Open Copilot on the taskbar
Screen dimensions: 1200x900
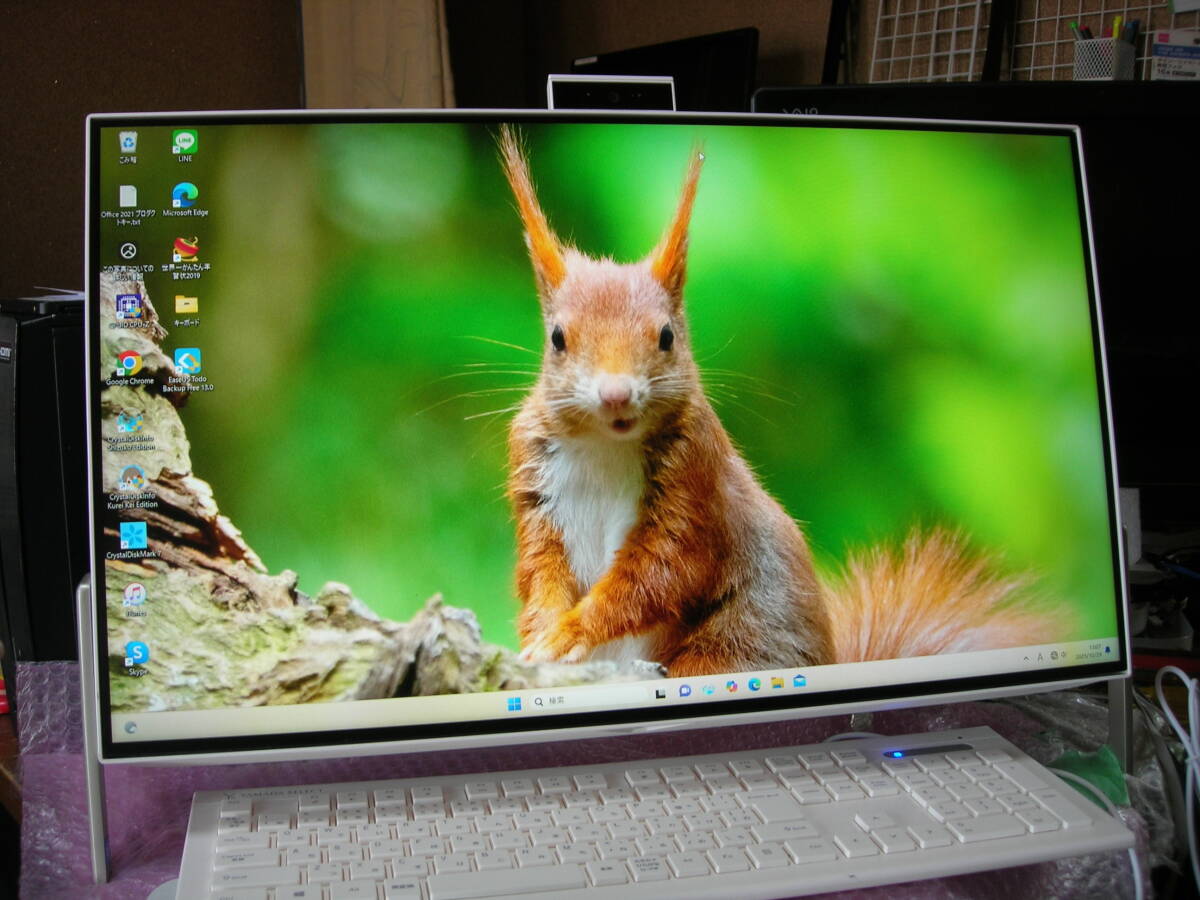(x=731, y=686)
